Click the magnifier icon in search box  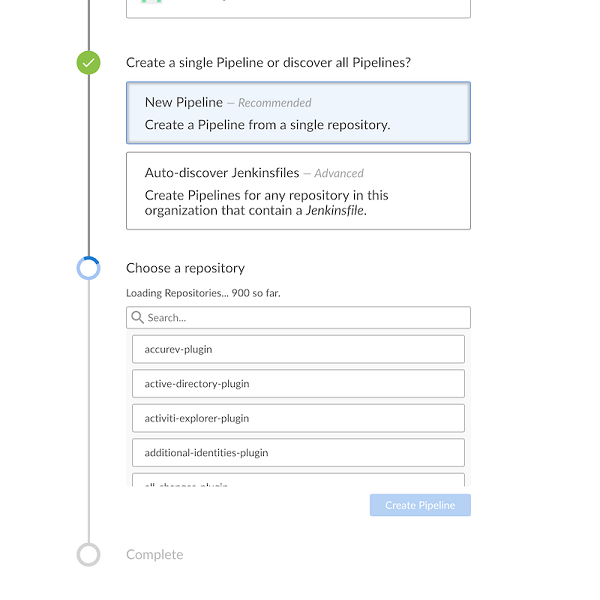[x=138, y=318]
